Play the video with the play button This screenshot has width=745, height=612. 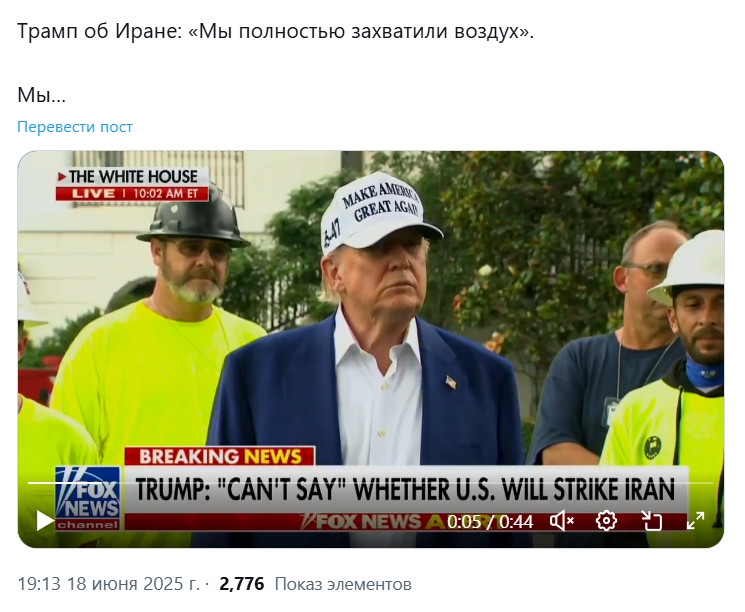[46, 521]
